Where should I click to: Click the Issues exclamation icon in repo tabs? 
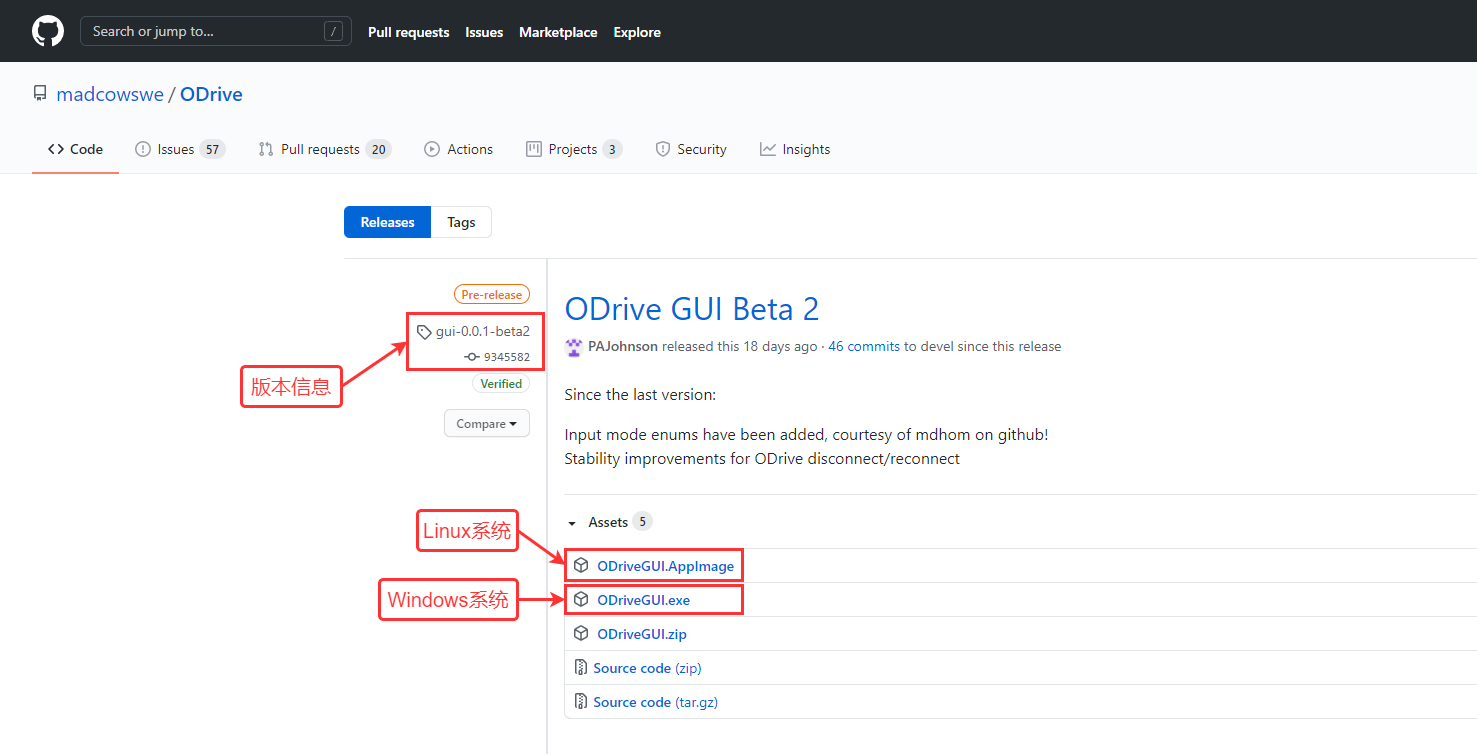143,148
